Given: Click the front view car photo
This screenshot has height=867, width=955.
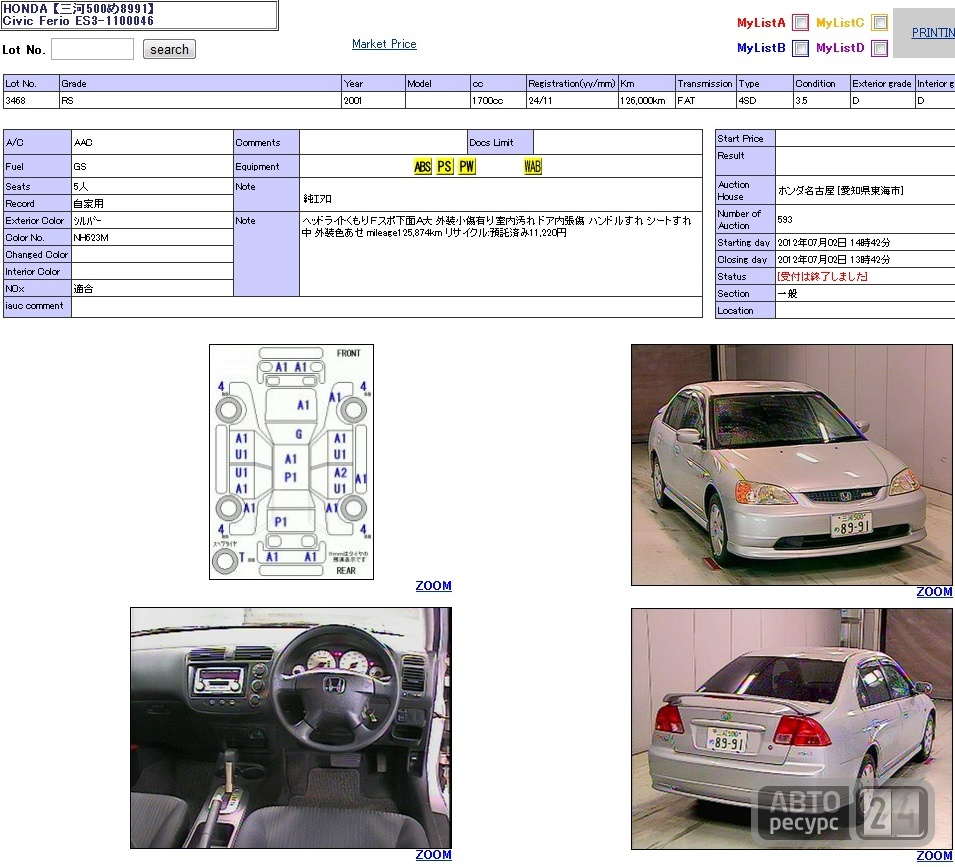Looking at the screenshot, I should click(x=792, y=465).
